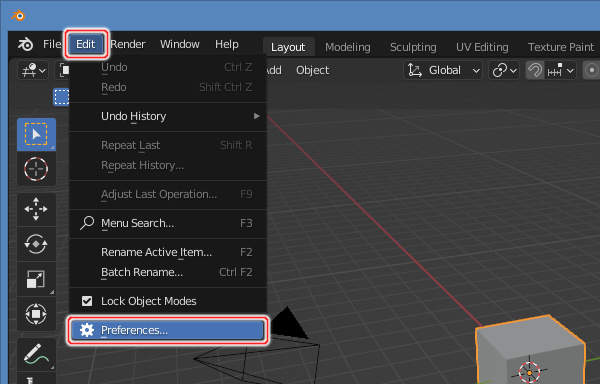Click Repeat Last in Edit menu
The image size is (600, 384).
click(x=168, y=145)
